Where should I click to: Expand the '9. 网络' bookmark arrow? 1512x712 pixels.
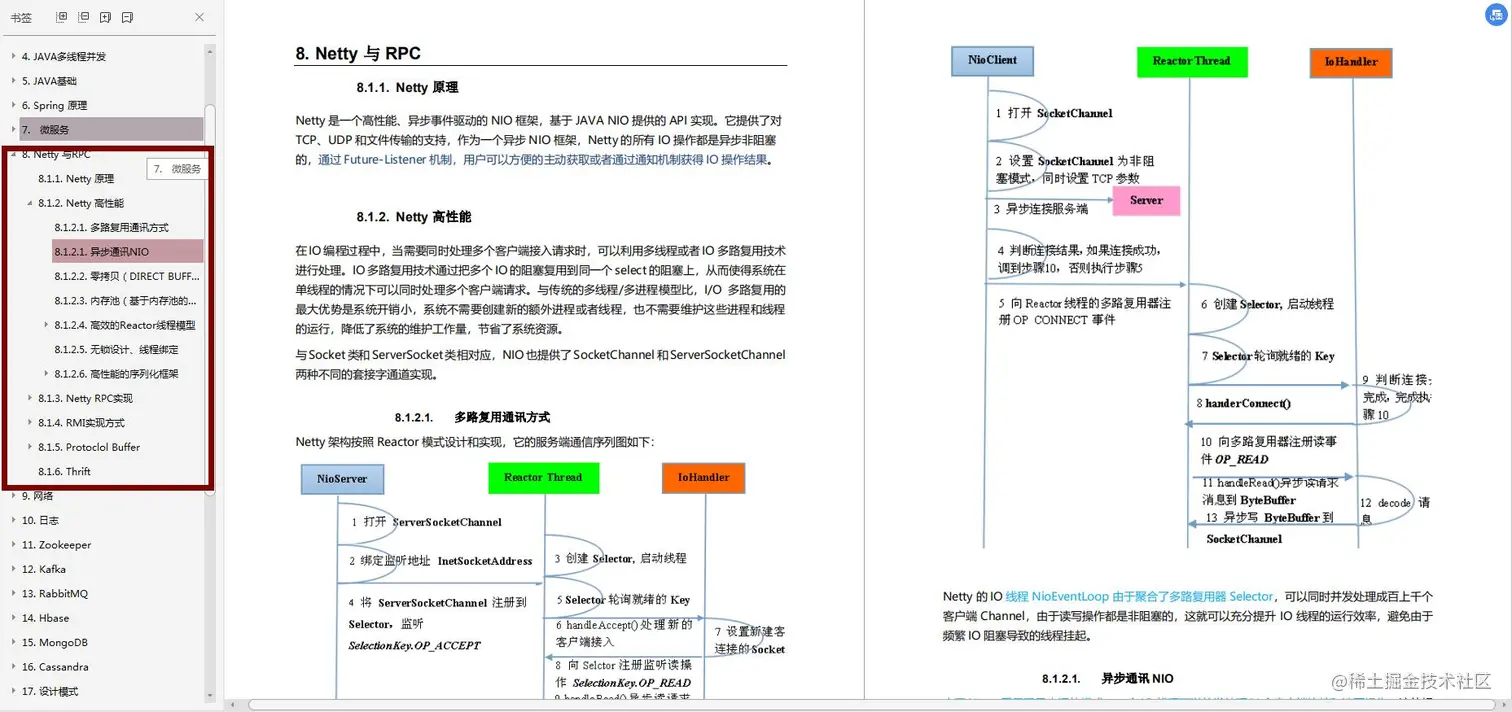point(13,496)
